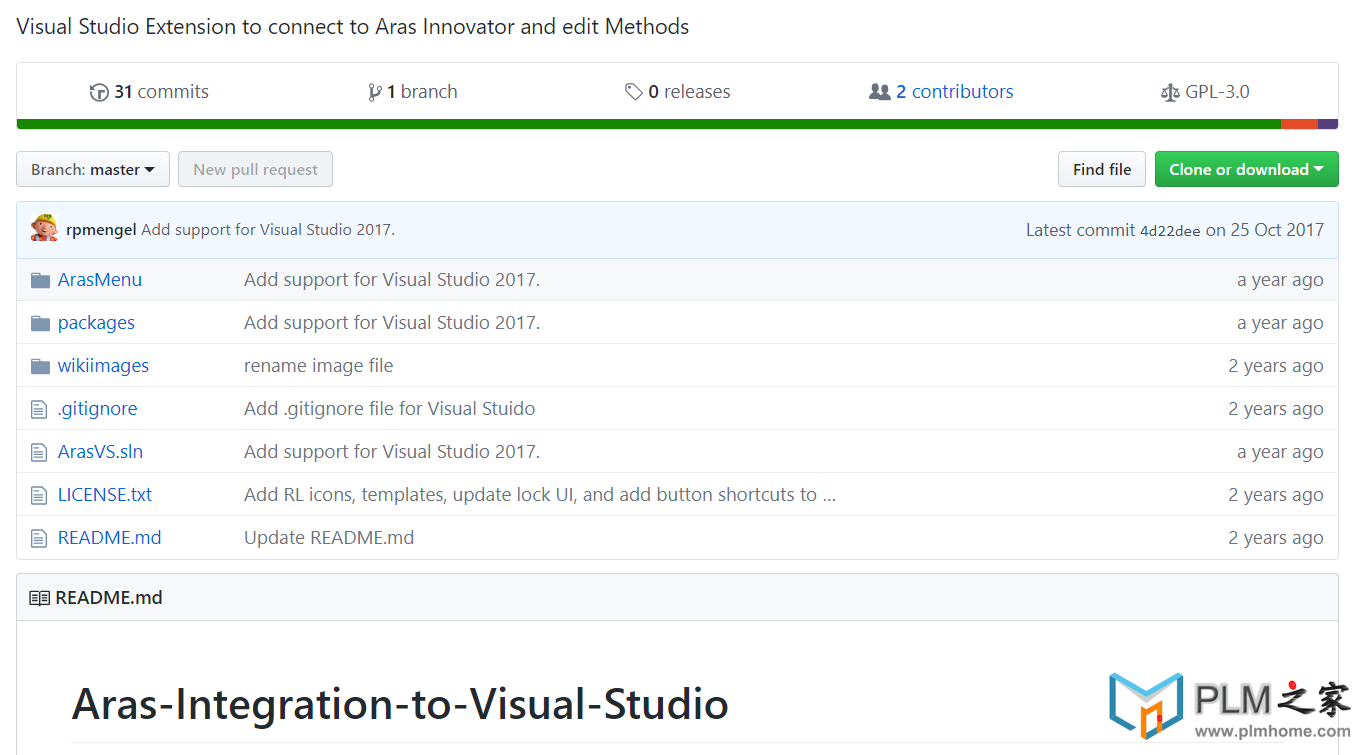Click the packages row commit message
The height and width of the screenshot is (755, 1360).
[x=392, y=323]
